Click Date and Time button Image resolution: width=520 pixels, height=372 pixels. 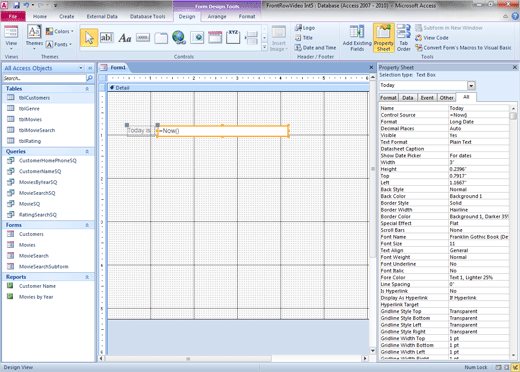pos(315,48)
